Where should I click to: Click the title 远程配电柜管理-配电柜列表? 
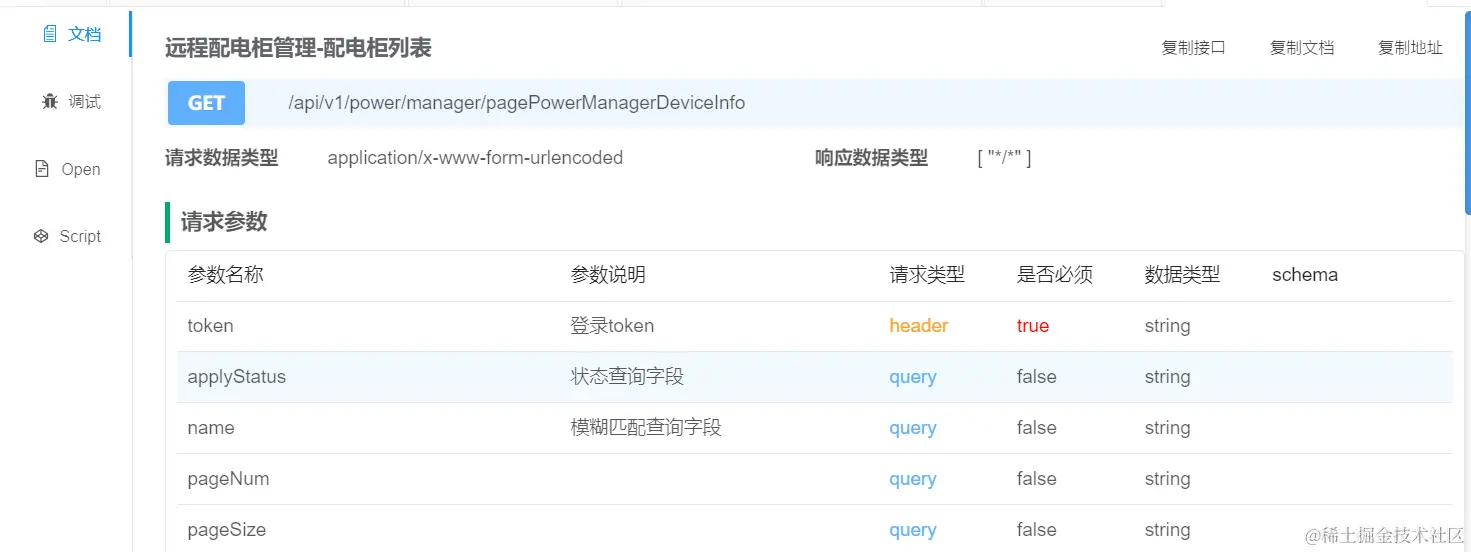click(x=298, y=47)
